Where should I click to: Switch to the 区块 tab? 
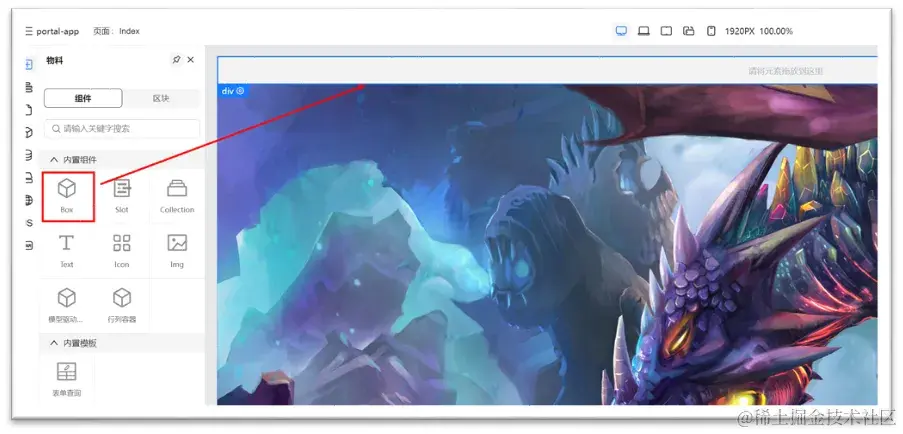[x=161, y=98]
